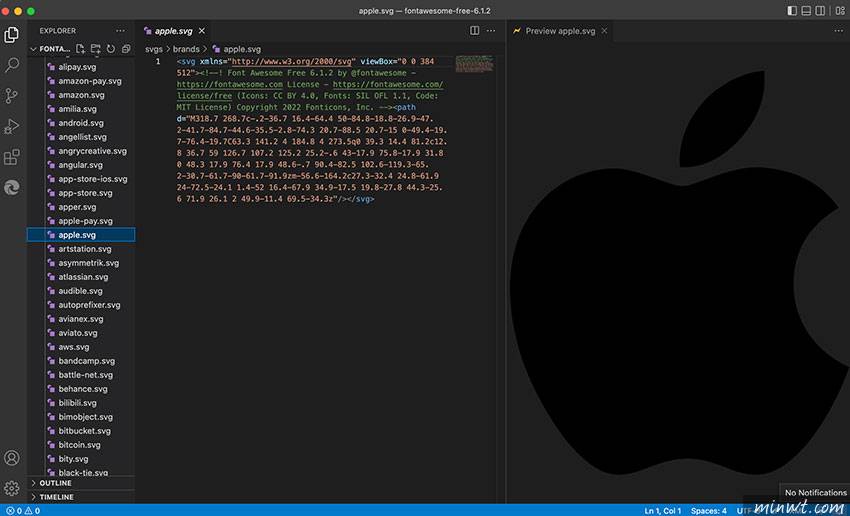Open the Extensions view
Screen dimensions: 850x516
[12, 157]
